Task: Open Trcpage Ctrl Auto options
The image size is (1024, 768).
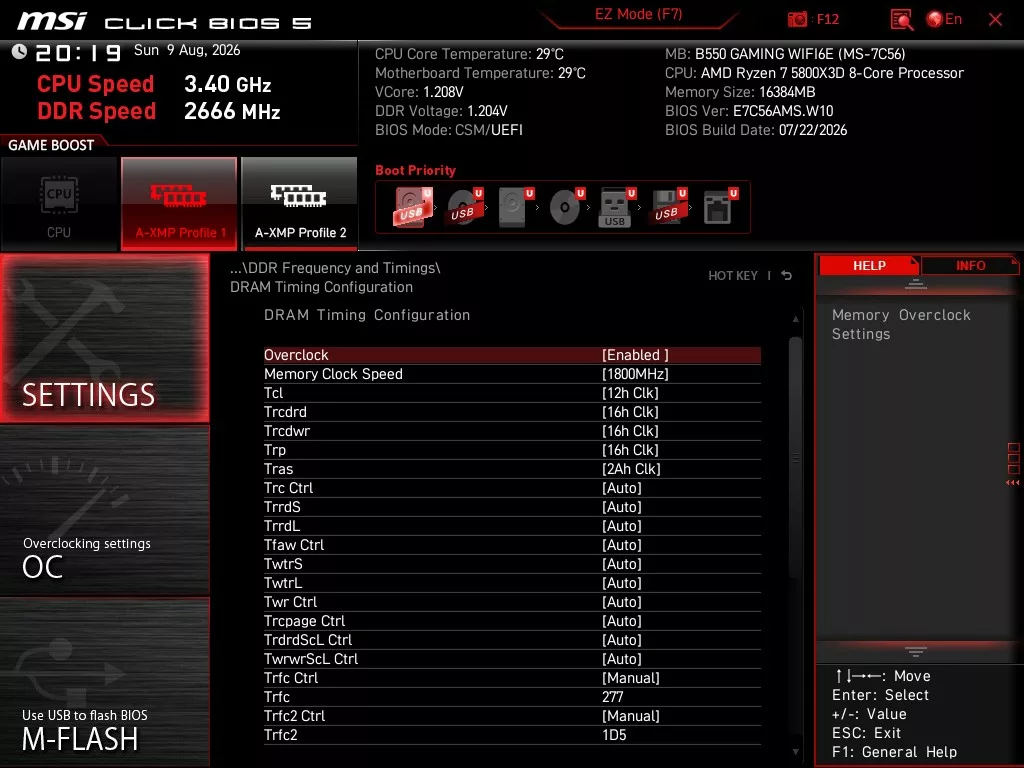Action: tap(512, 620)
